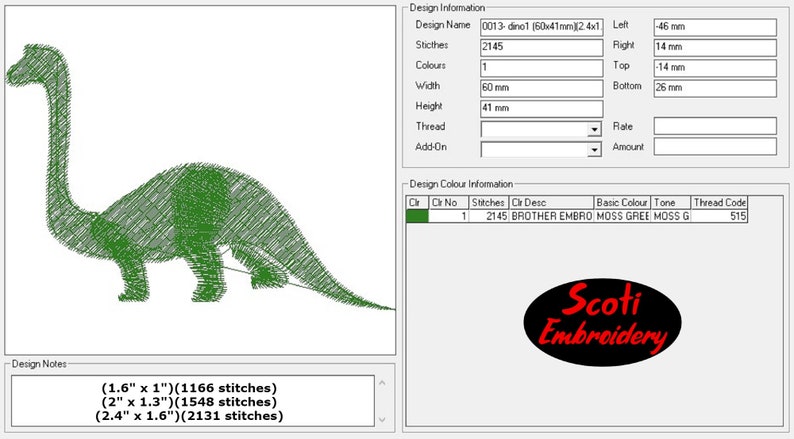Image resolution: width=794 pixels, height=439 pixels.
Task: Click the empty Amount input field
Action: tap(714, 147)
